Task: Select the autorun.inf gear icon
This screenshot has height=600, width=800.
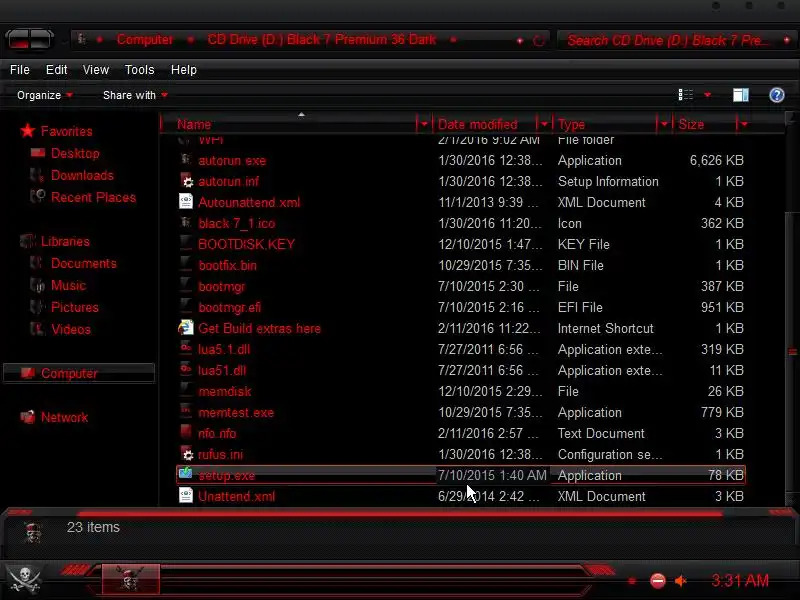Action: point(187,181)
